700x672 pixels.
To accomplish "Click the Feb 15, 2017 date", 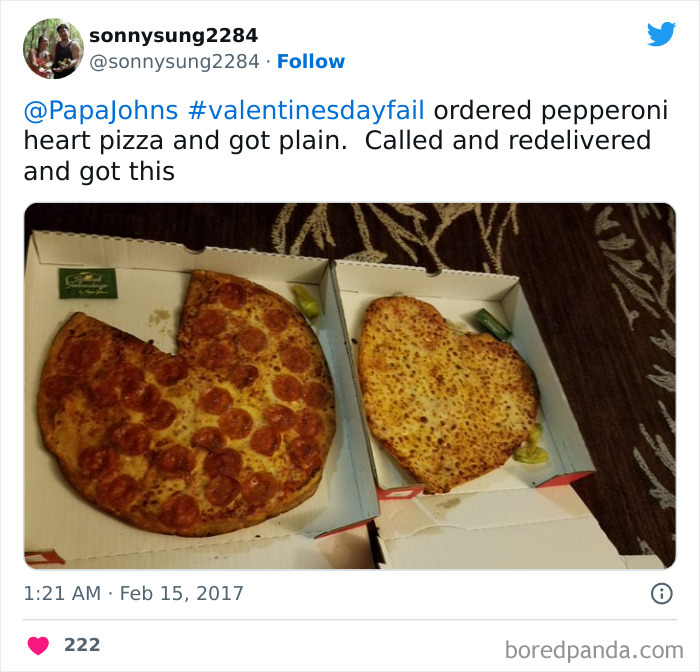I will (x=181, y=593).
